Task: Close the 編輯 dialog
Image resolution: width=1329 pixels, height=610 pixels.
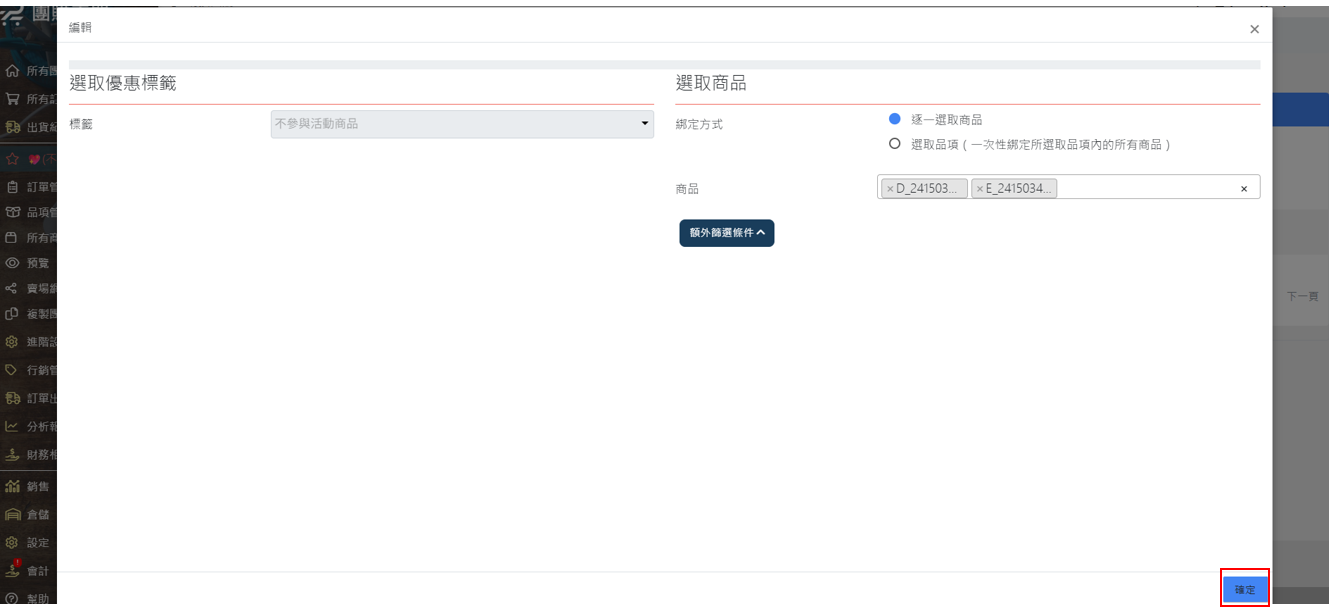Action: 1254,29
